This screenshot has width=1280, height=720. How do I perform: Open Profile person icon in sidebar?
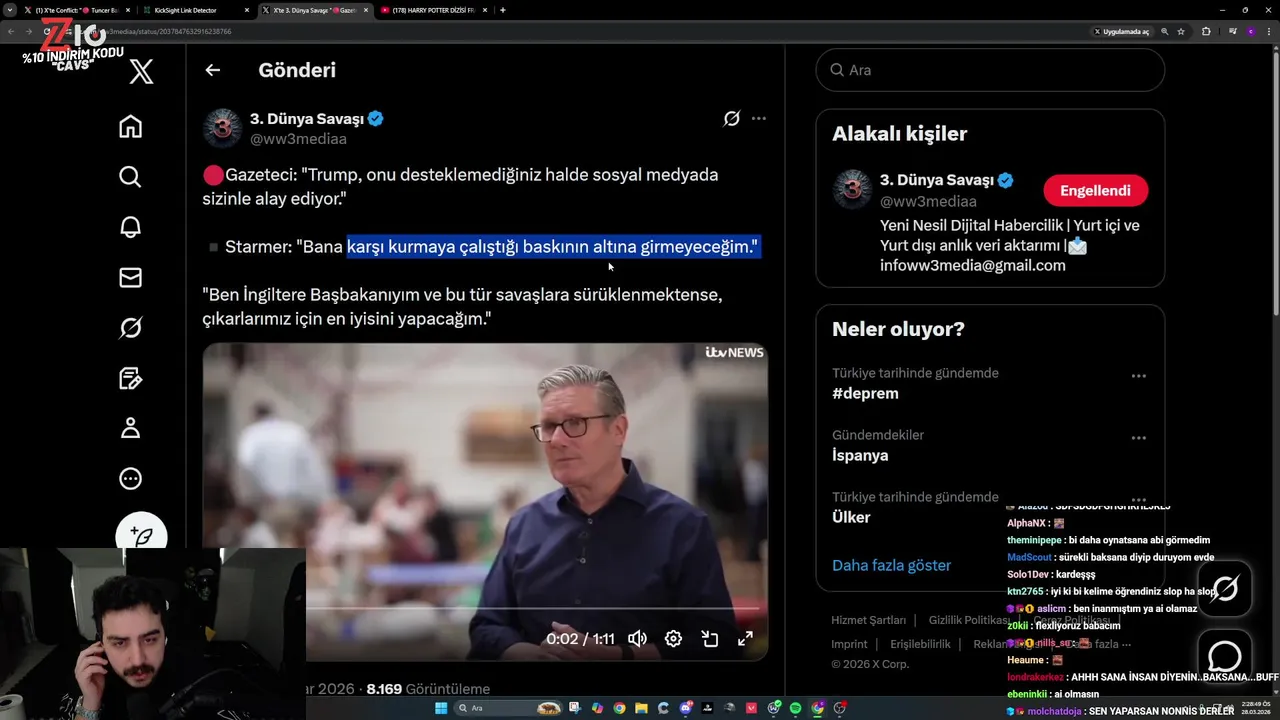point(130,428)
